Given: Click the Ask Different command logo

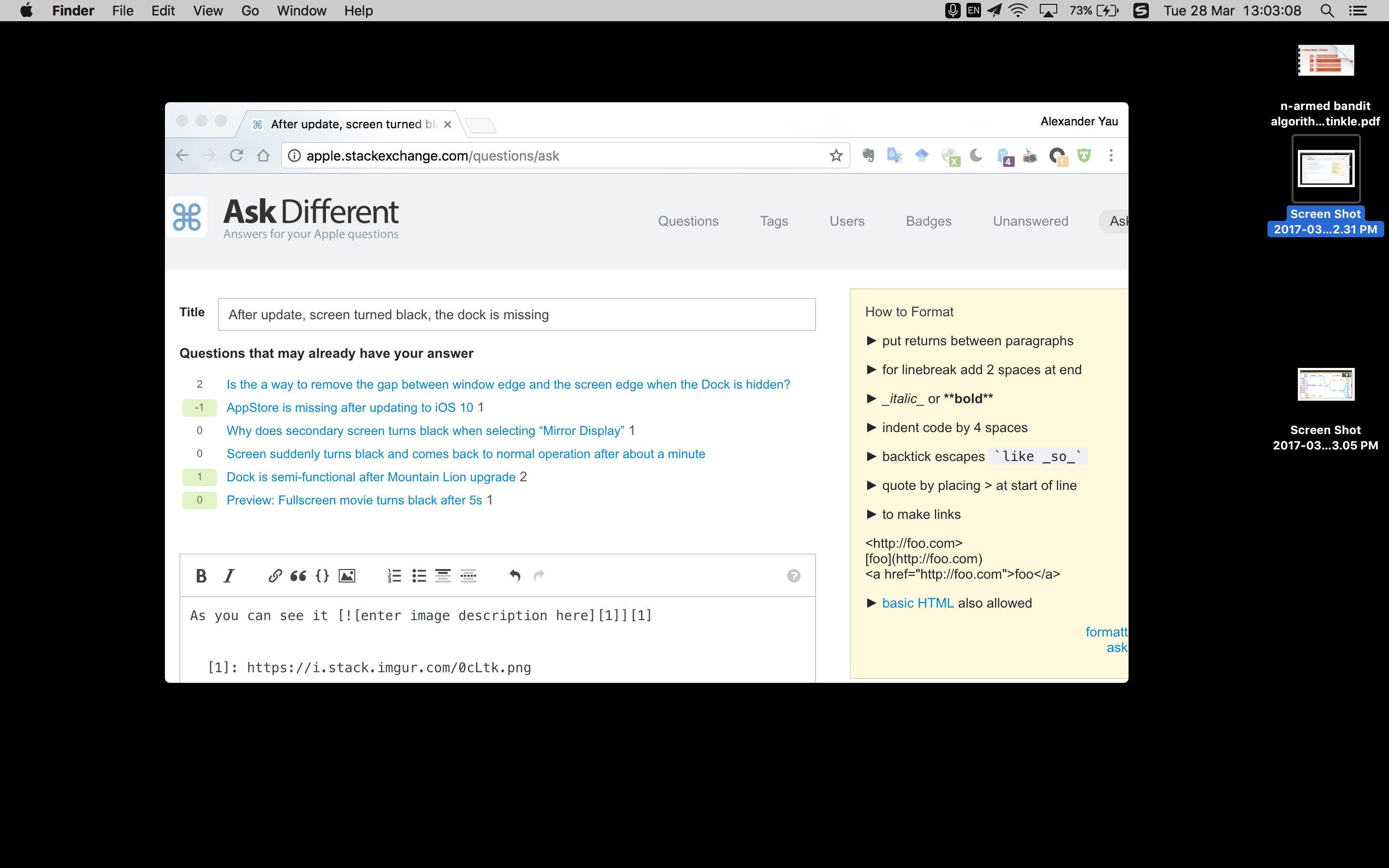Looking at the screenshot, I should (187, 217).
